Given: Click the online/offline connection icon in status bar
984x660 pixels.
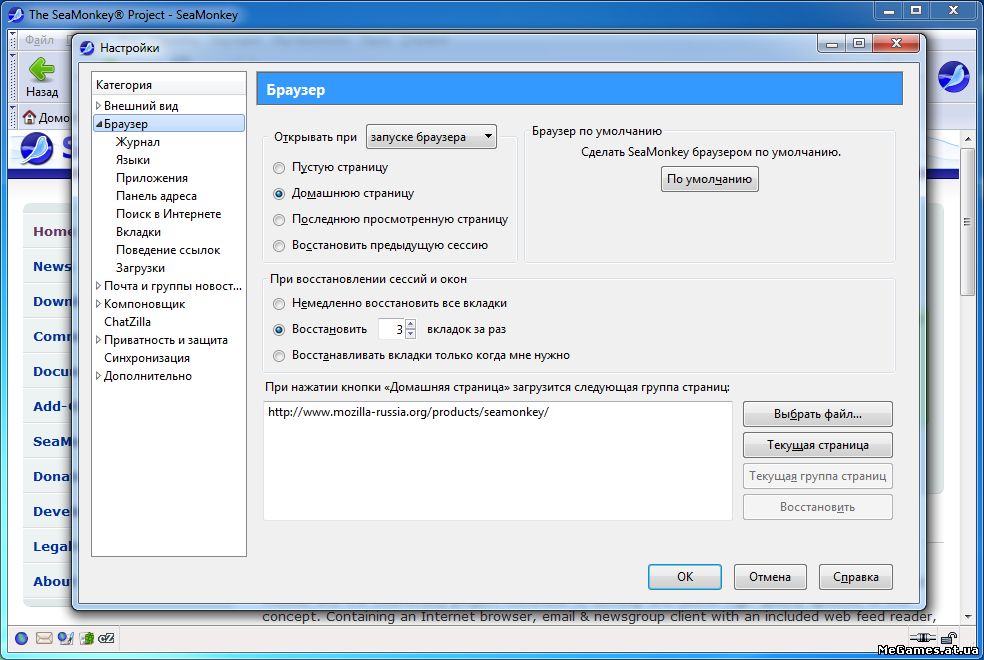Looking at the screenshot, I should point(923,638).
